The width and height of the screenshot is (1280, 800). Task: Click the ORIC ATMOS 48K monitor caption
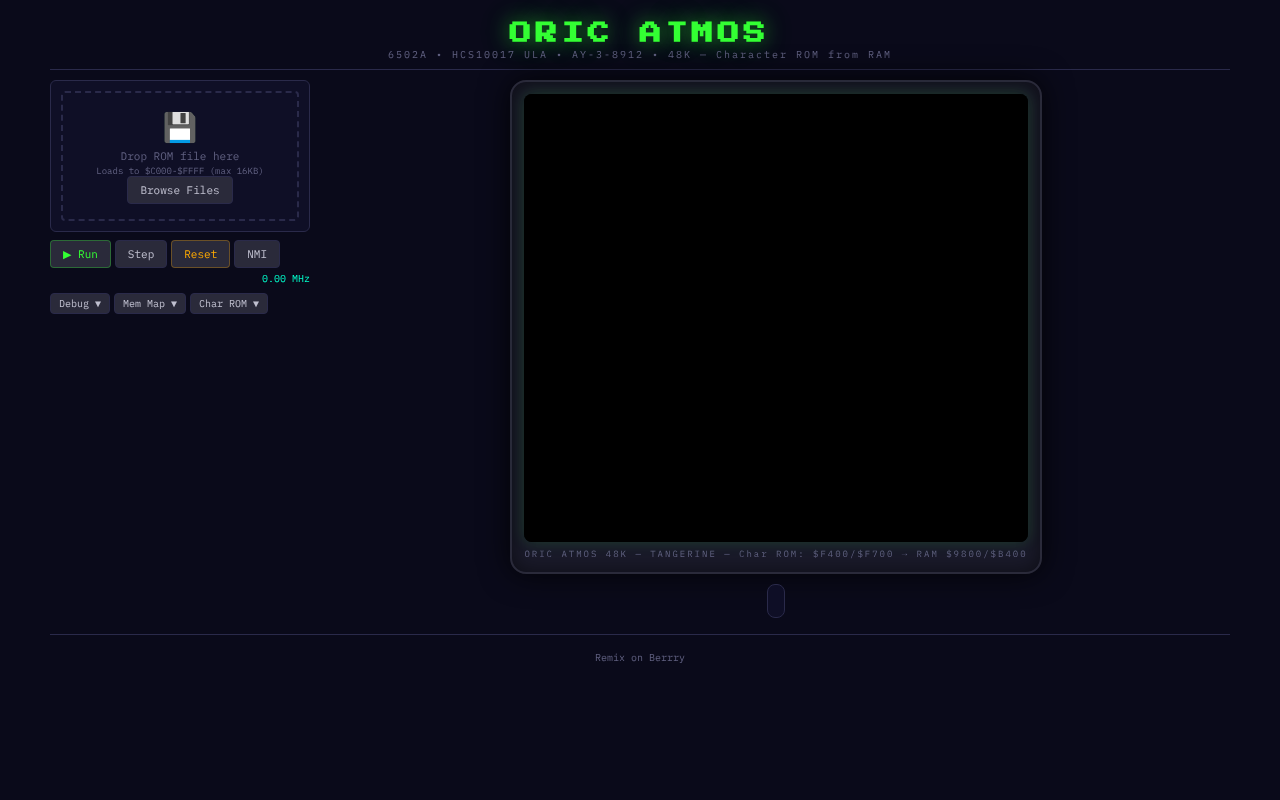pyautogui.click(x=776, y=554)
